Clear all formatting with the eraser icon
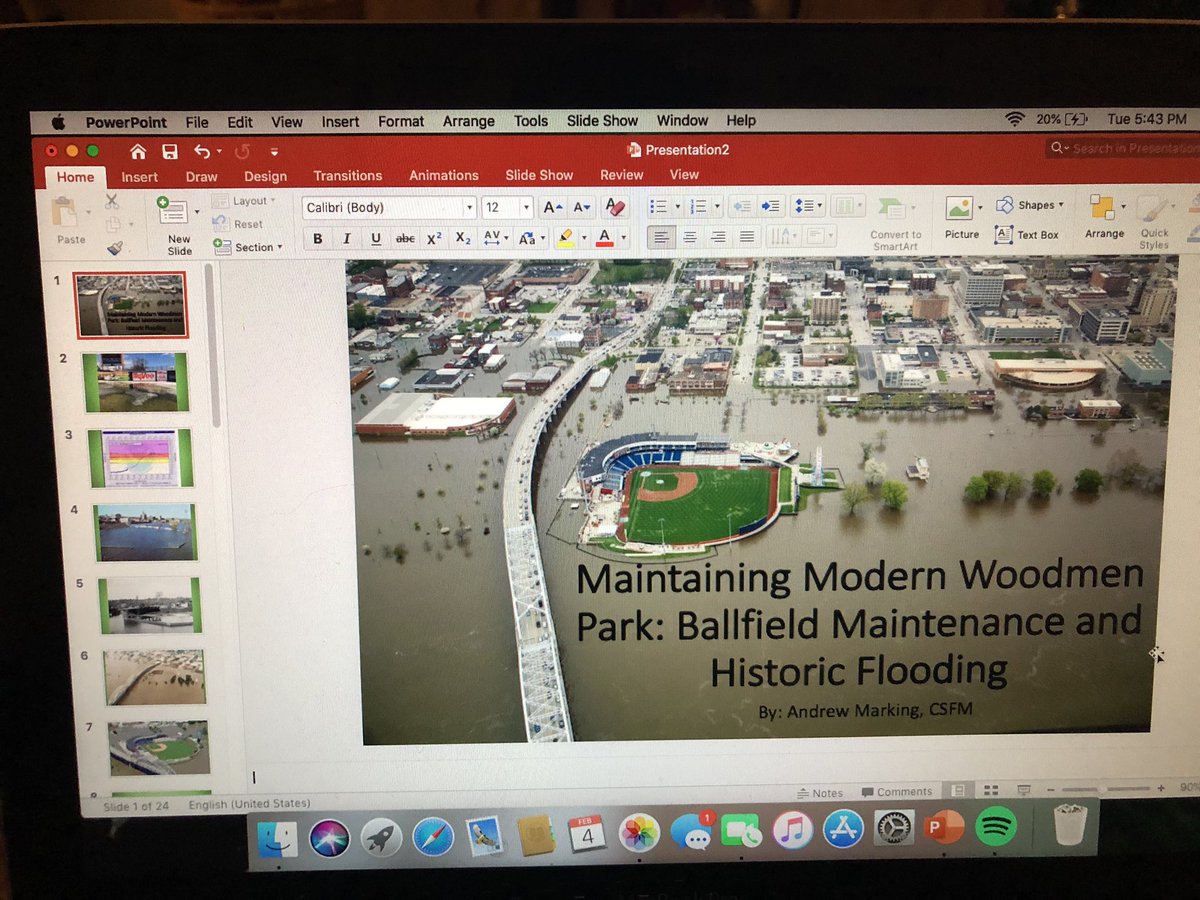This screenshot has width=1200, height=900. coord(615,207)
